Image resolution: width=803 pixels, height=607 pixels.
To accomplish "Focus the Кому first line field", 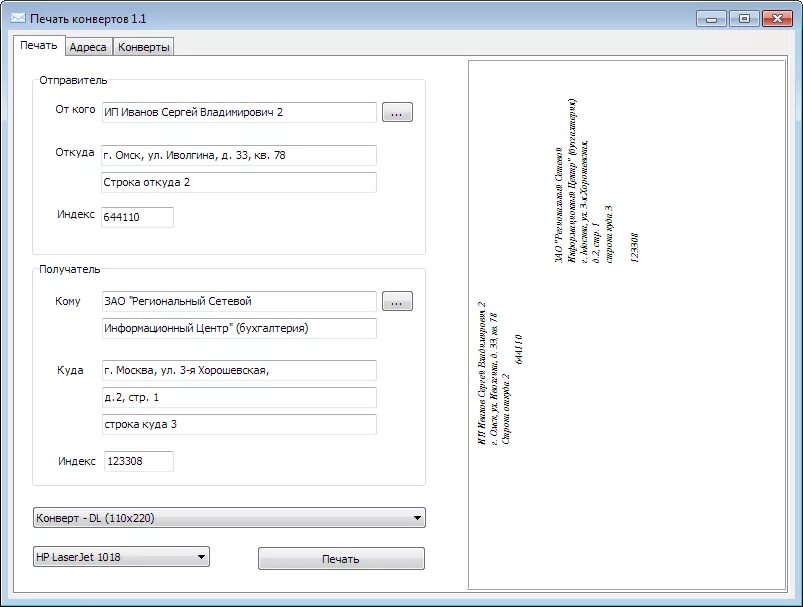I will click(x=239, y=302).
